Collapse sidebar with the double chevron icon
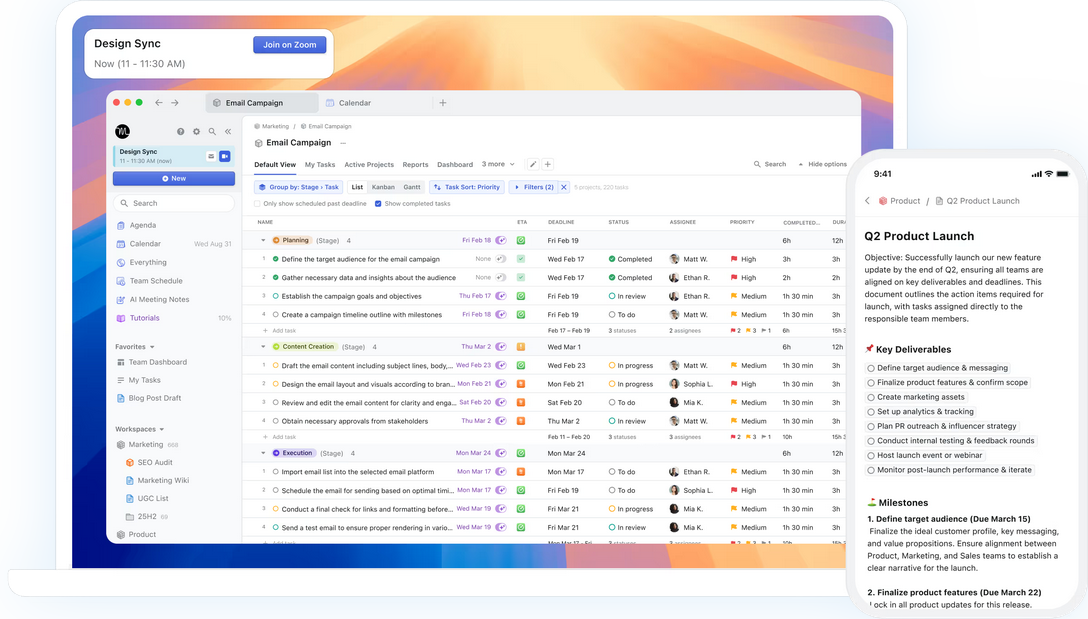 228,131
